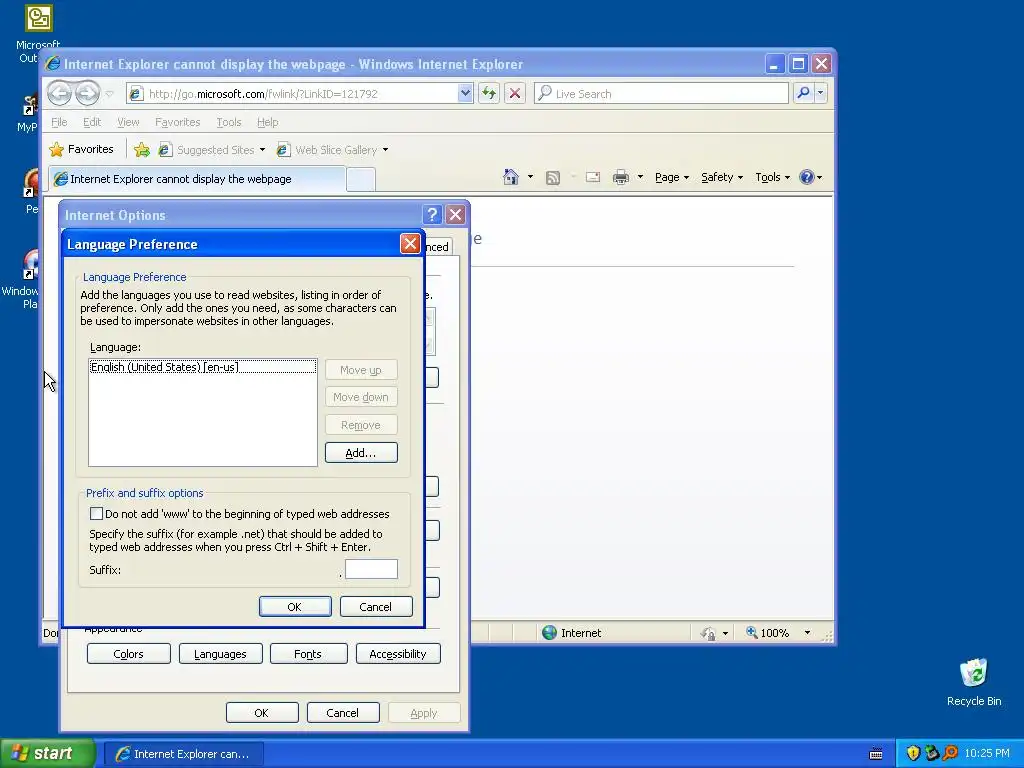Viewport: 1024px width, 768px height.
Task: Click the zoom level magnifier icon
Action: pos(752,632)
